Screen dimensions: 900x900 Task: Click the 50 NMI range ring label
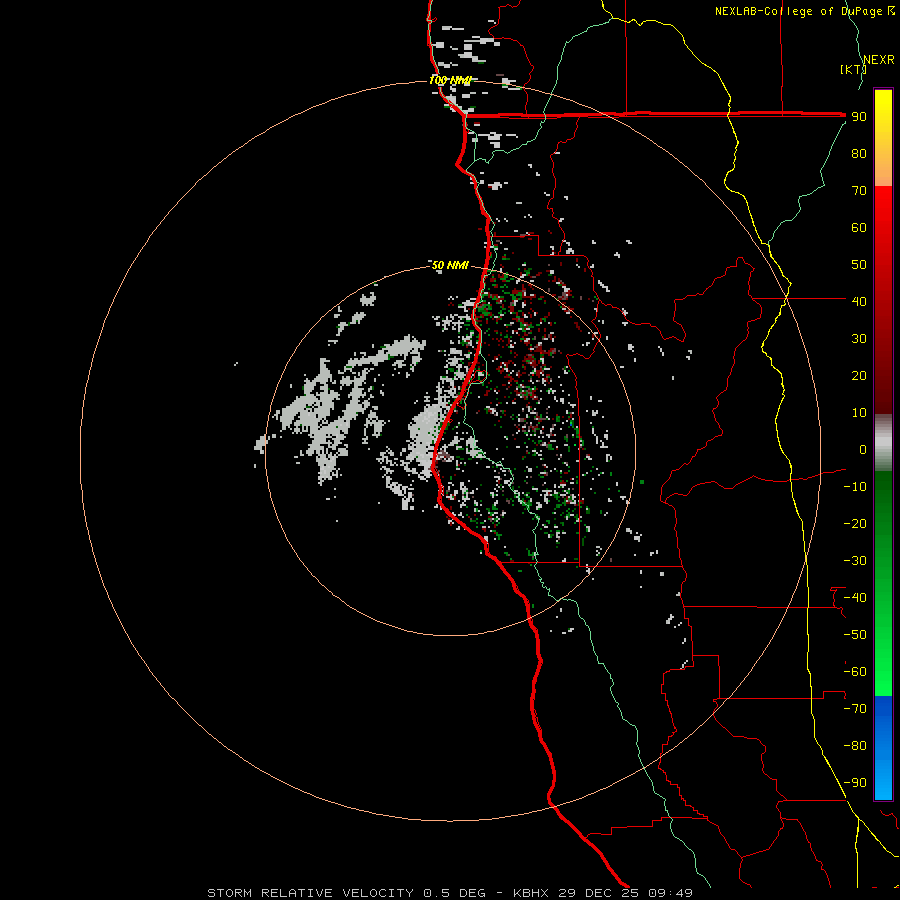click(x=450, y=265)
